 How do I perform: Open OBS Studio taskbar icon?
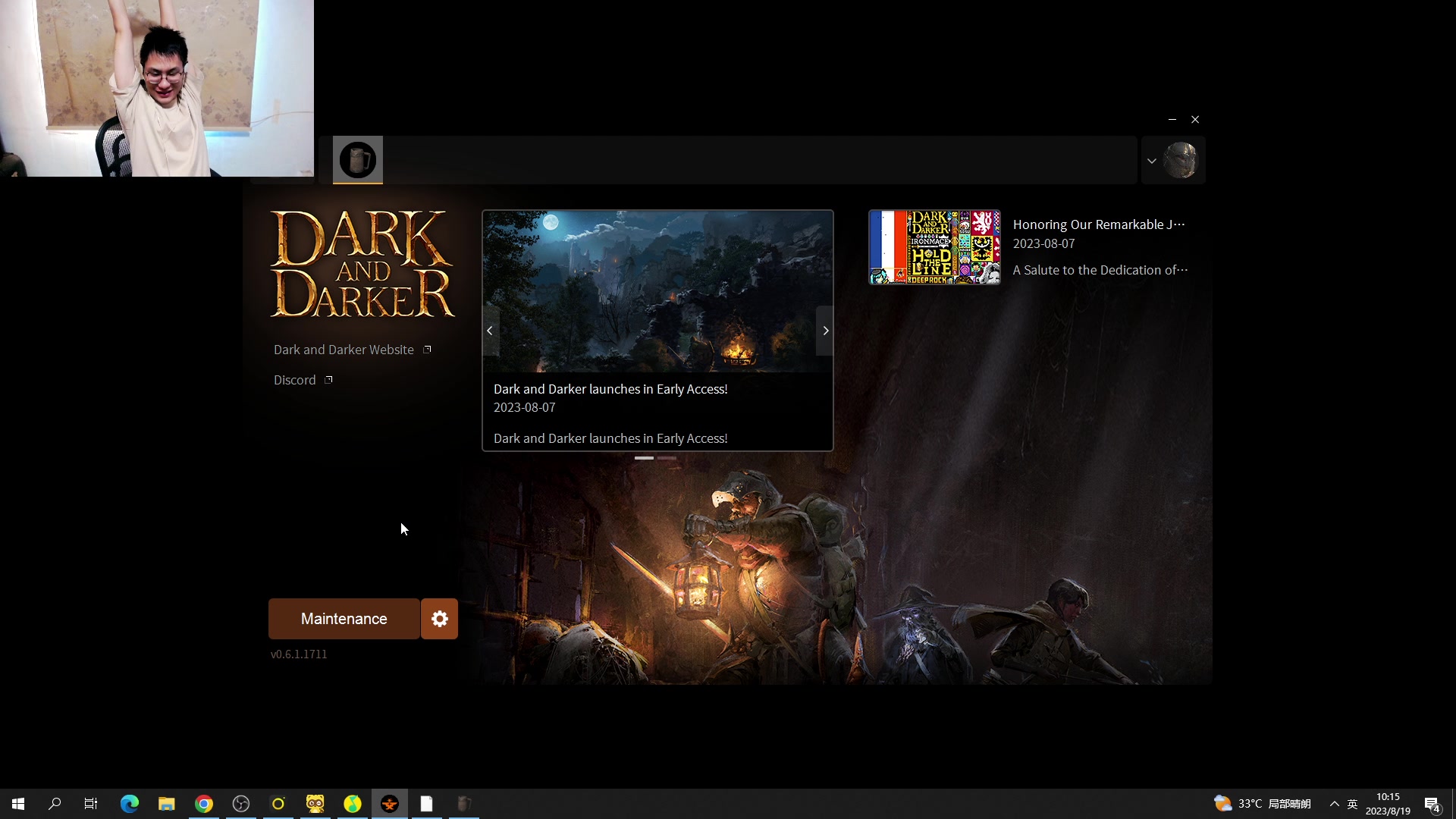pos(241,804)
